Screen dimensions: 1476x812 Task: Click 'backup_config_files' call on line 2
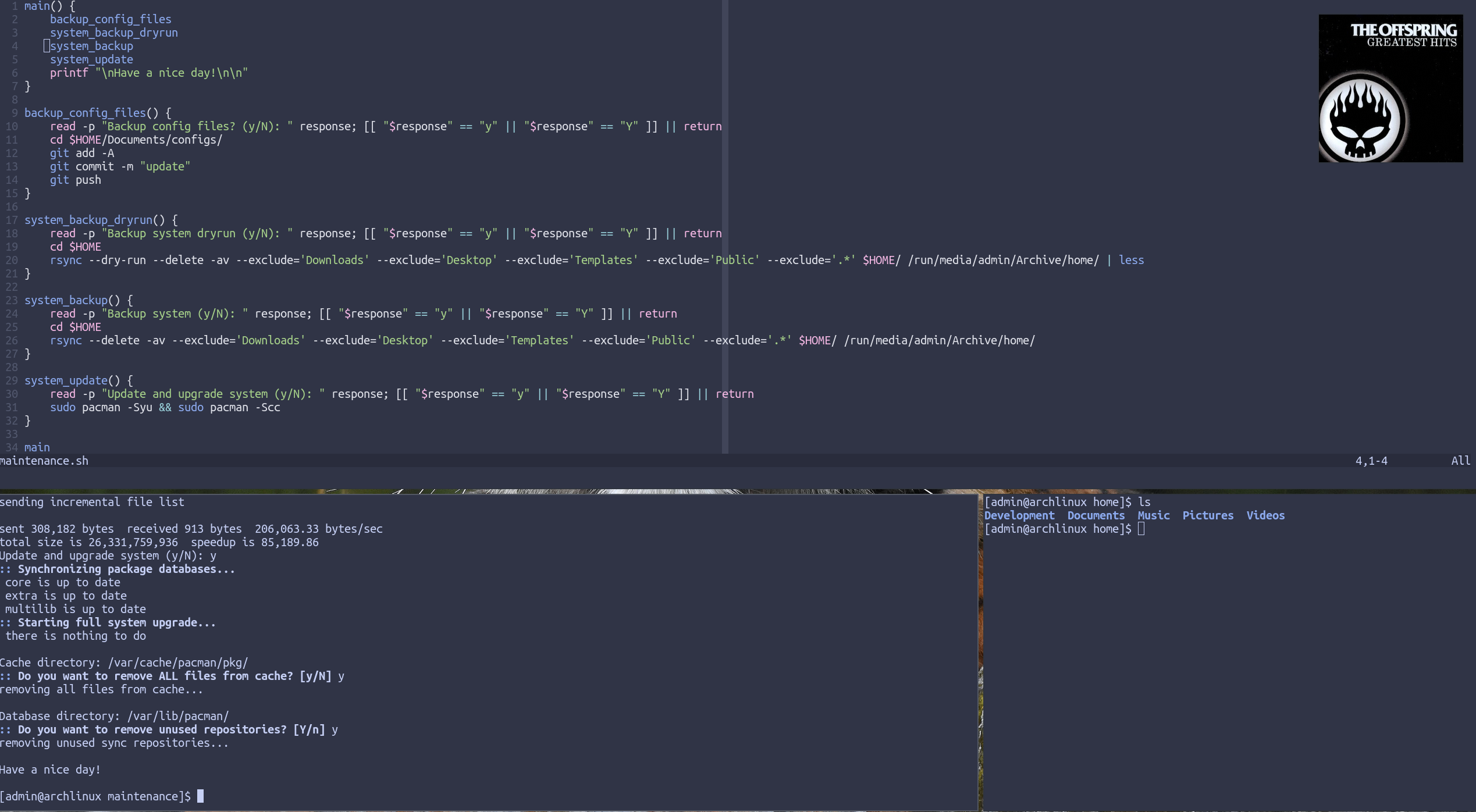[x=111, y=19]
